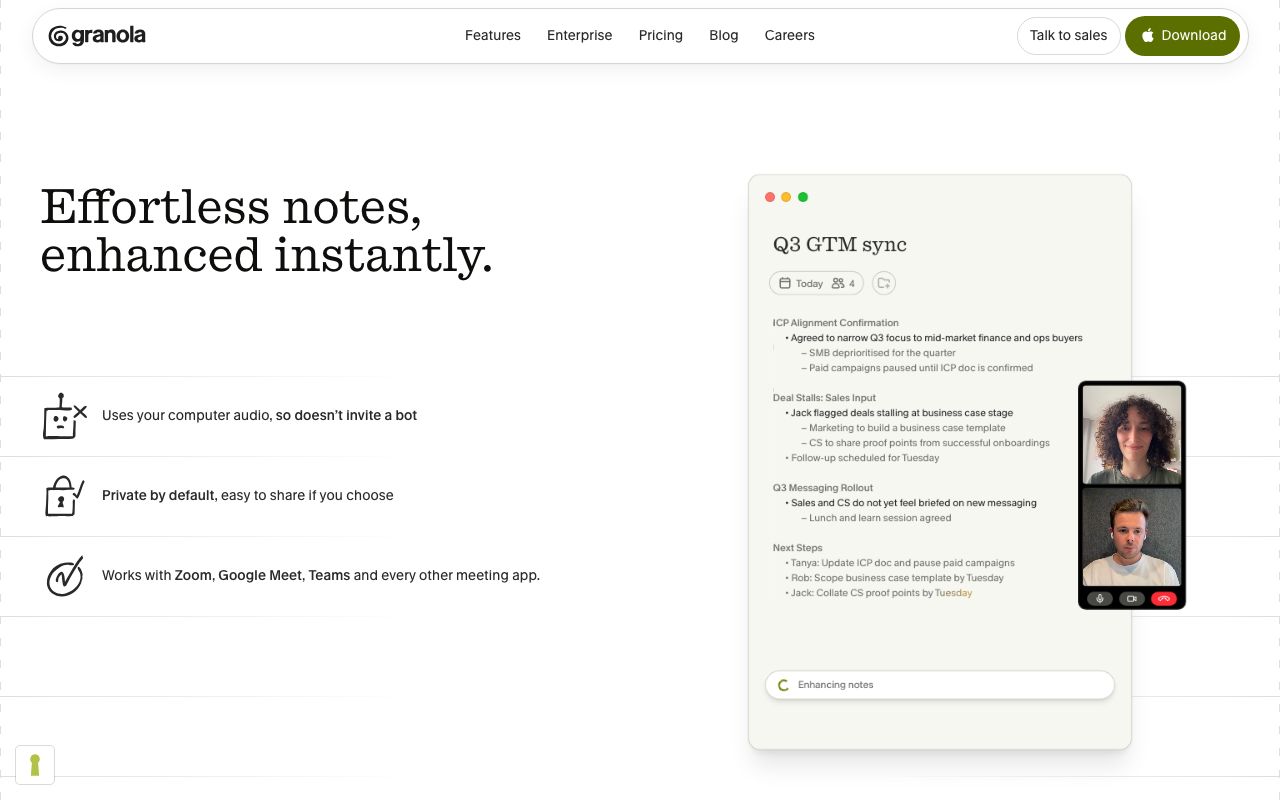Visit the Blog

point(724,36)
